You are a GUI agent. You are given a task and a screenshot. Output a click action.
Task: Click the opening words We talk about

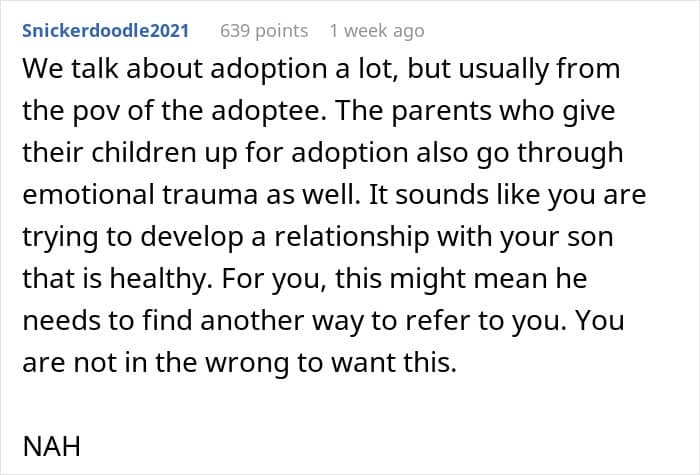pos(113,69)
